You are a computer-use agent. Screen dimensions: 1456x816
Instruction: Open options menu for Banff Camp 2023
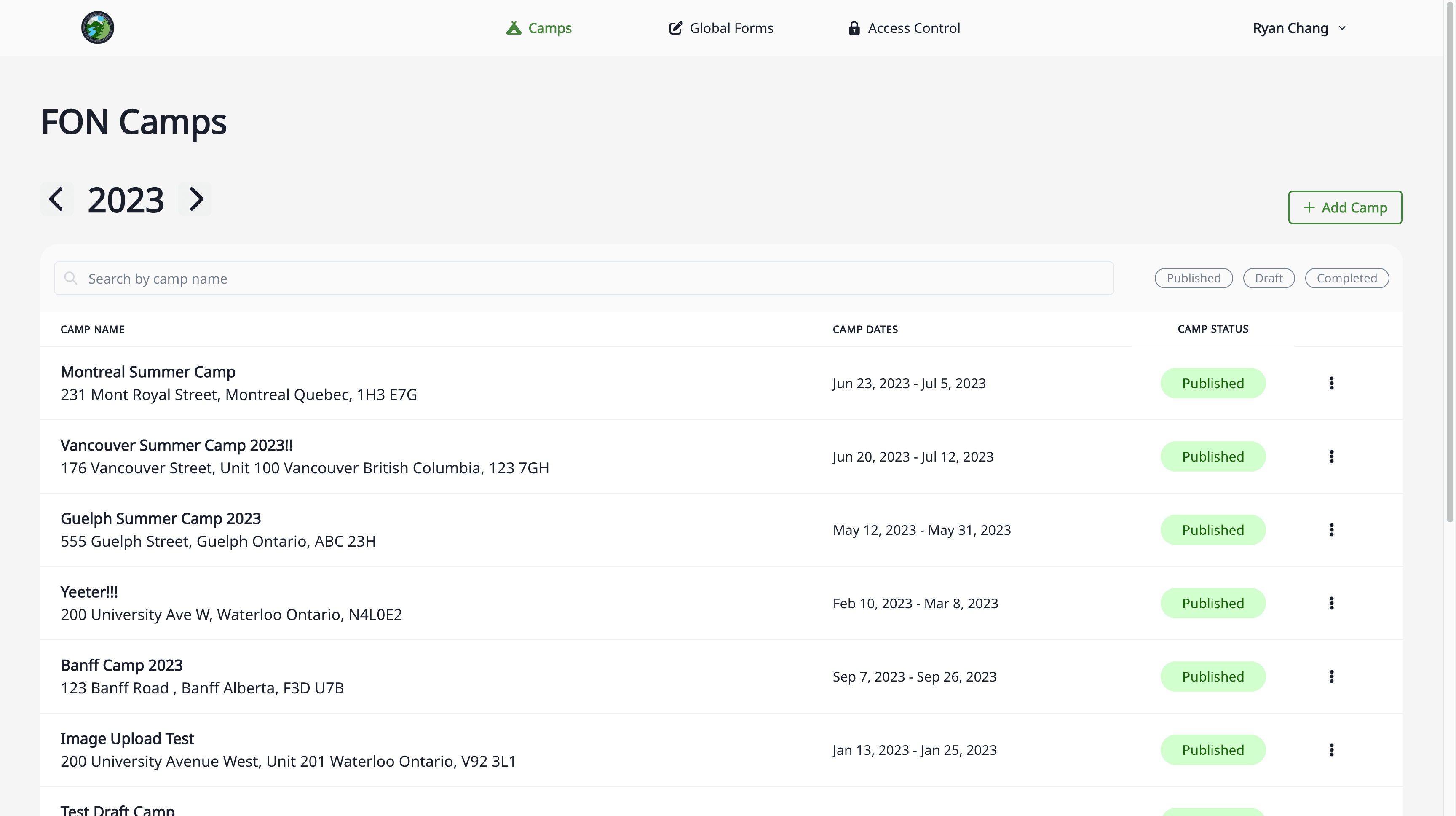click(1332, 677)
